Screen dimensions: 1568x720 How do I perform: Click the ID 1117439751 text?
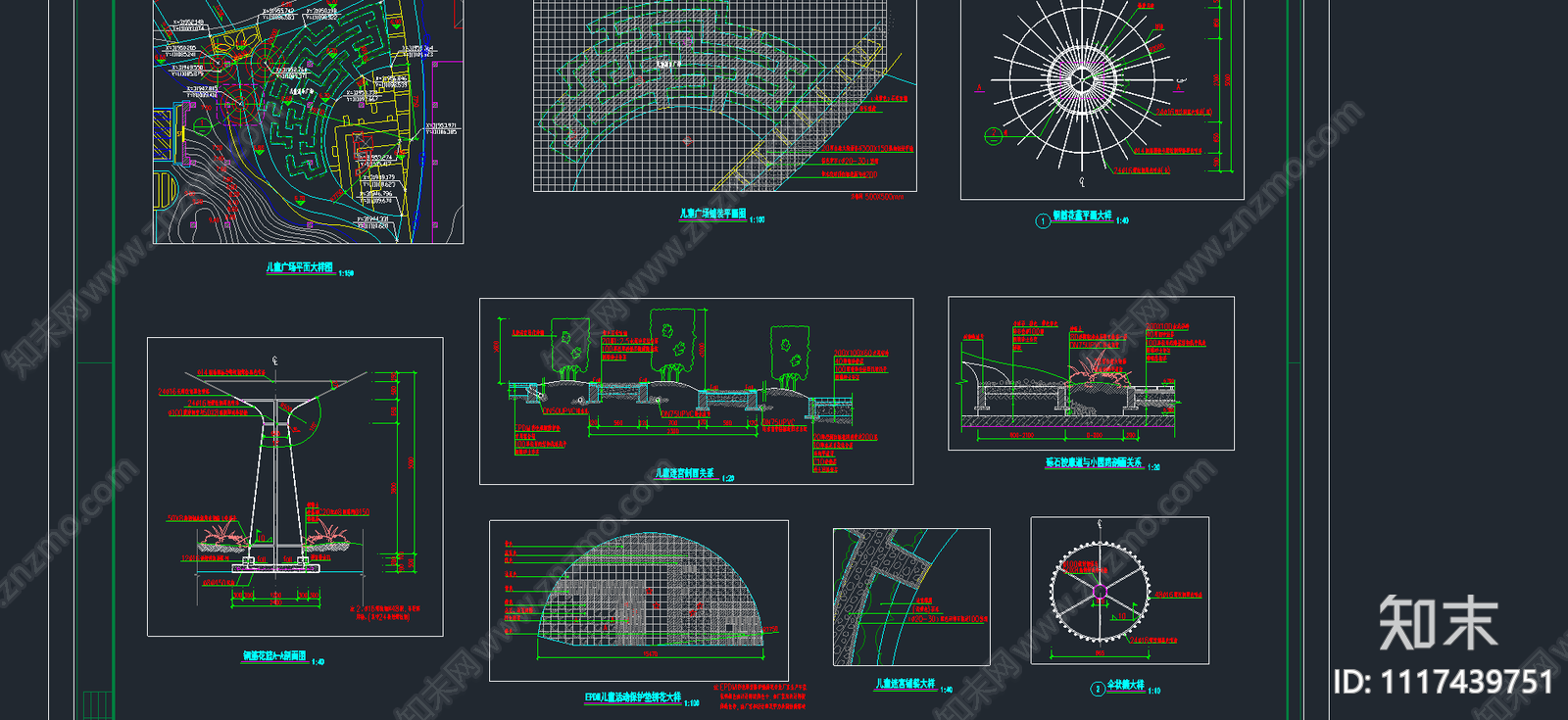tap(1443, 682)
